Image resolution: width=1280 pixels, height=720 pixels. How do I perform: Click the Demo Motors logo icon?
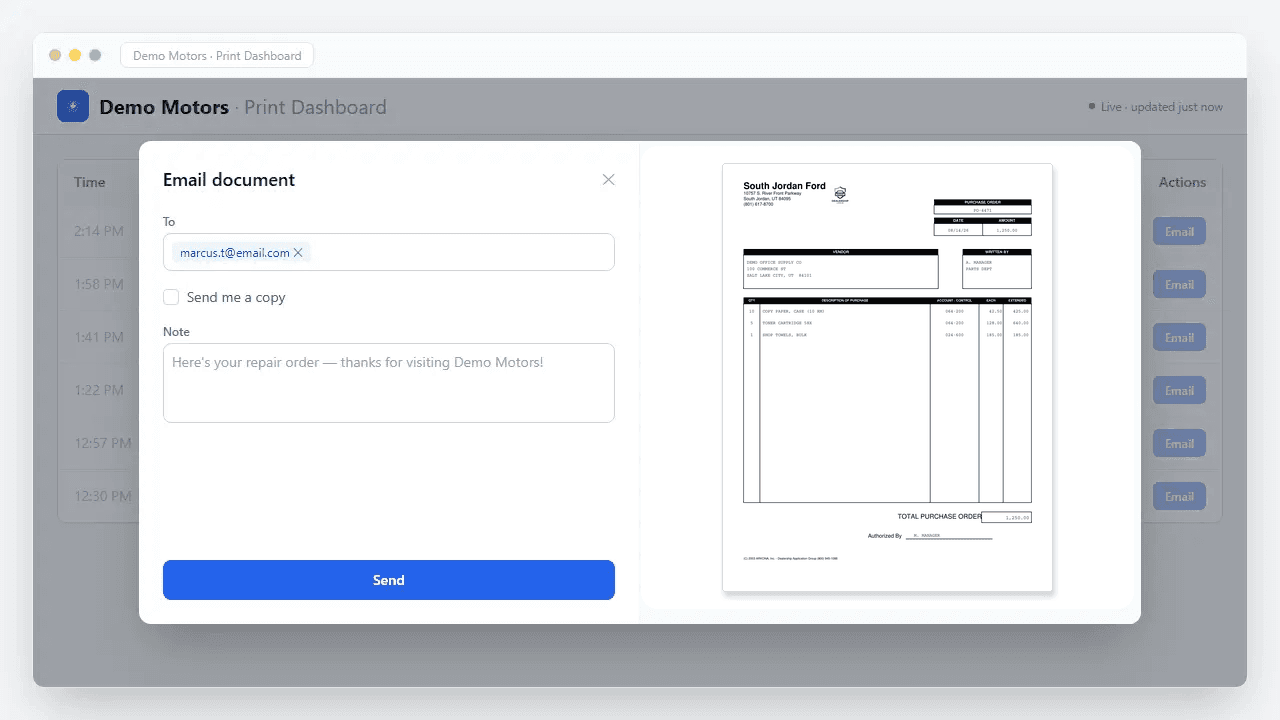73,107
